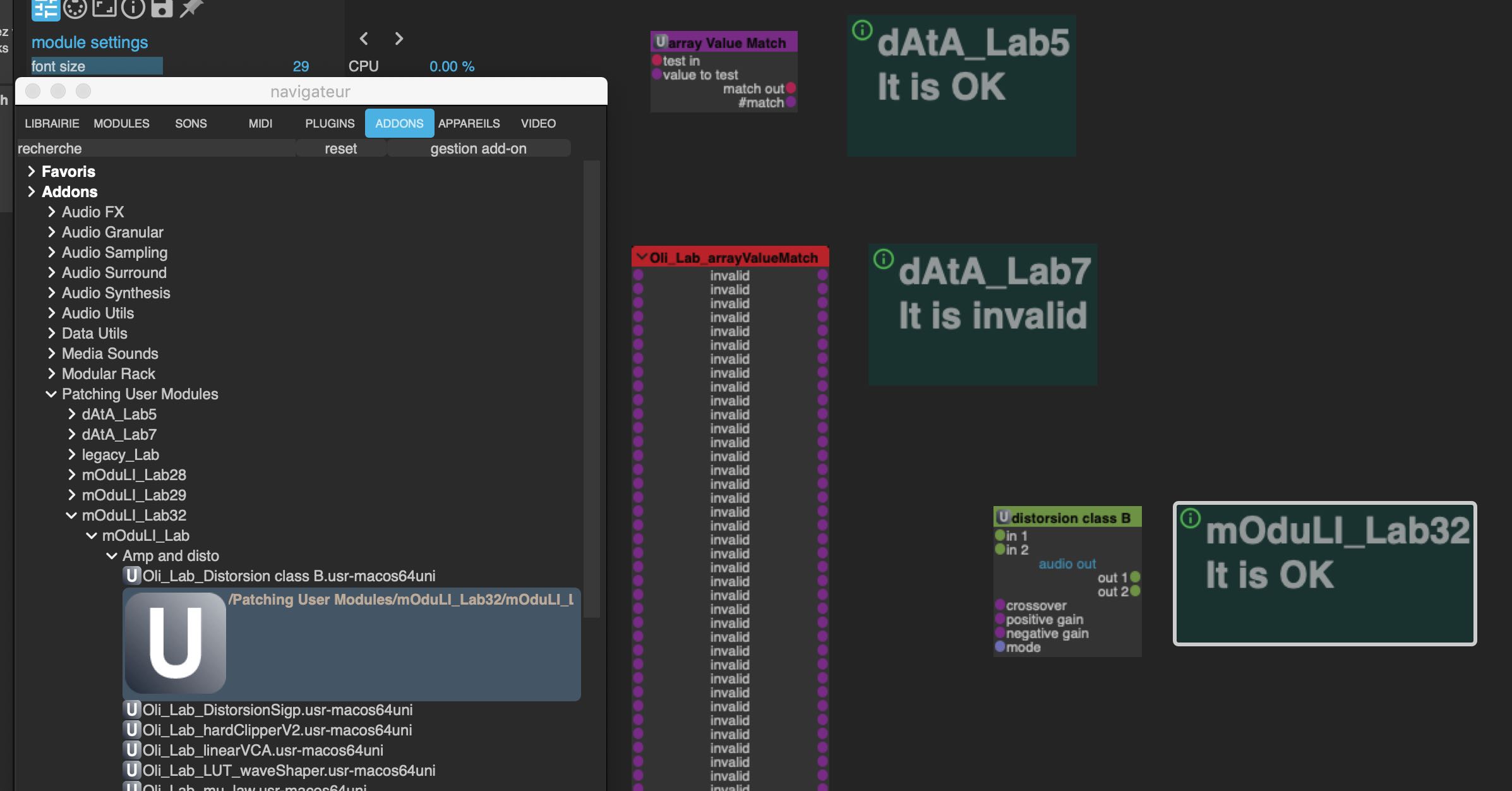Collapse the Patching User Modules folder
1512x791 pixels.
click(51, 394)
